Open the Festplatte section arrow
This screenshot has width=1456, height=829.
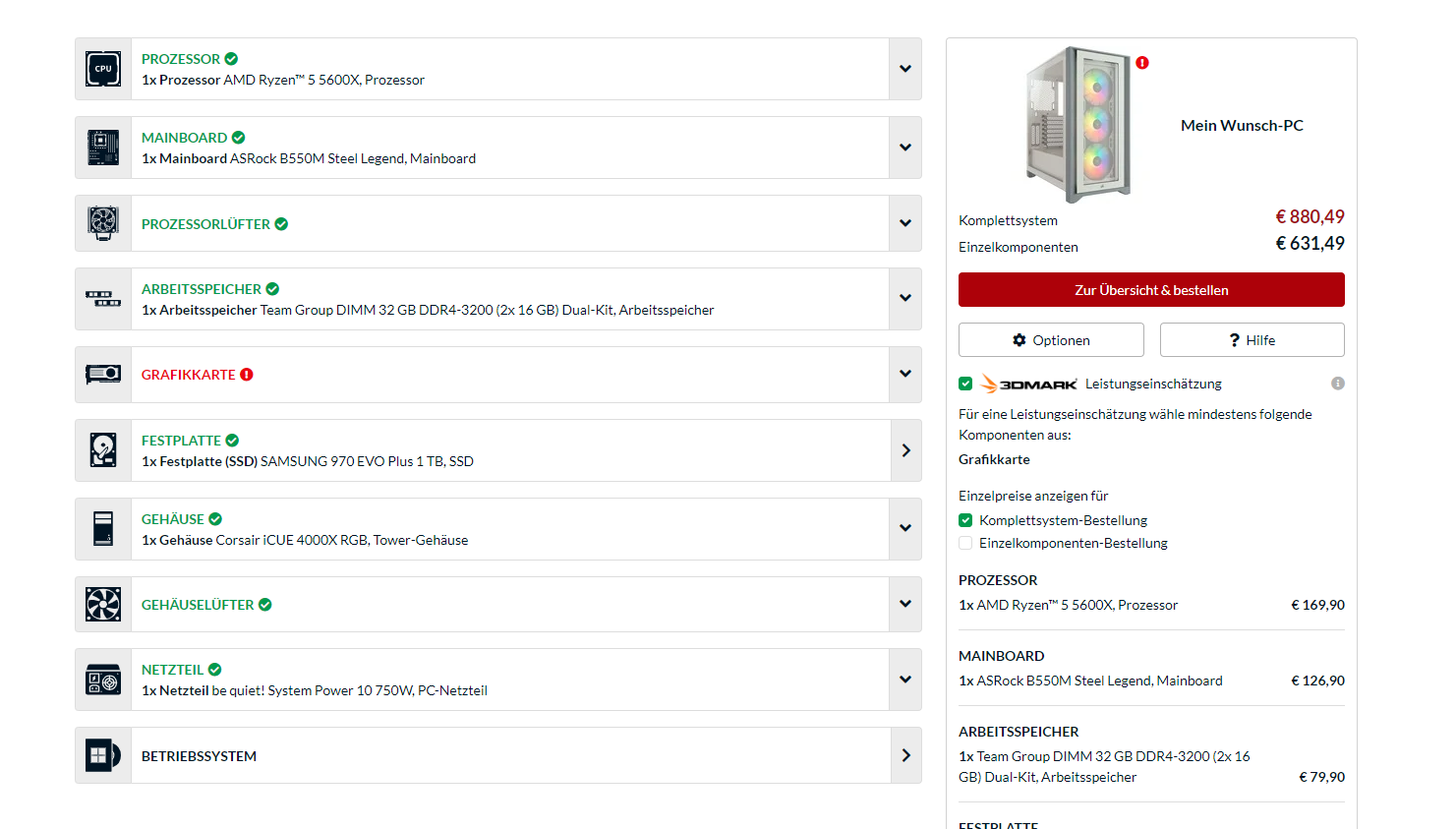[905, 450]
